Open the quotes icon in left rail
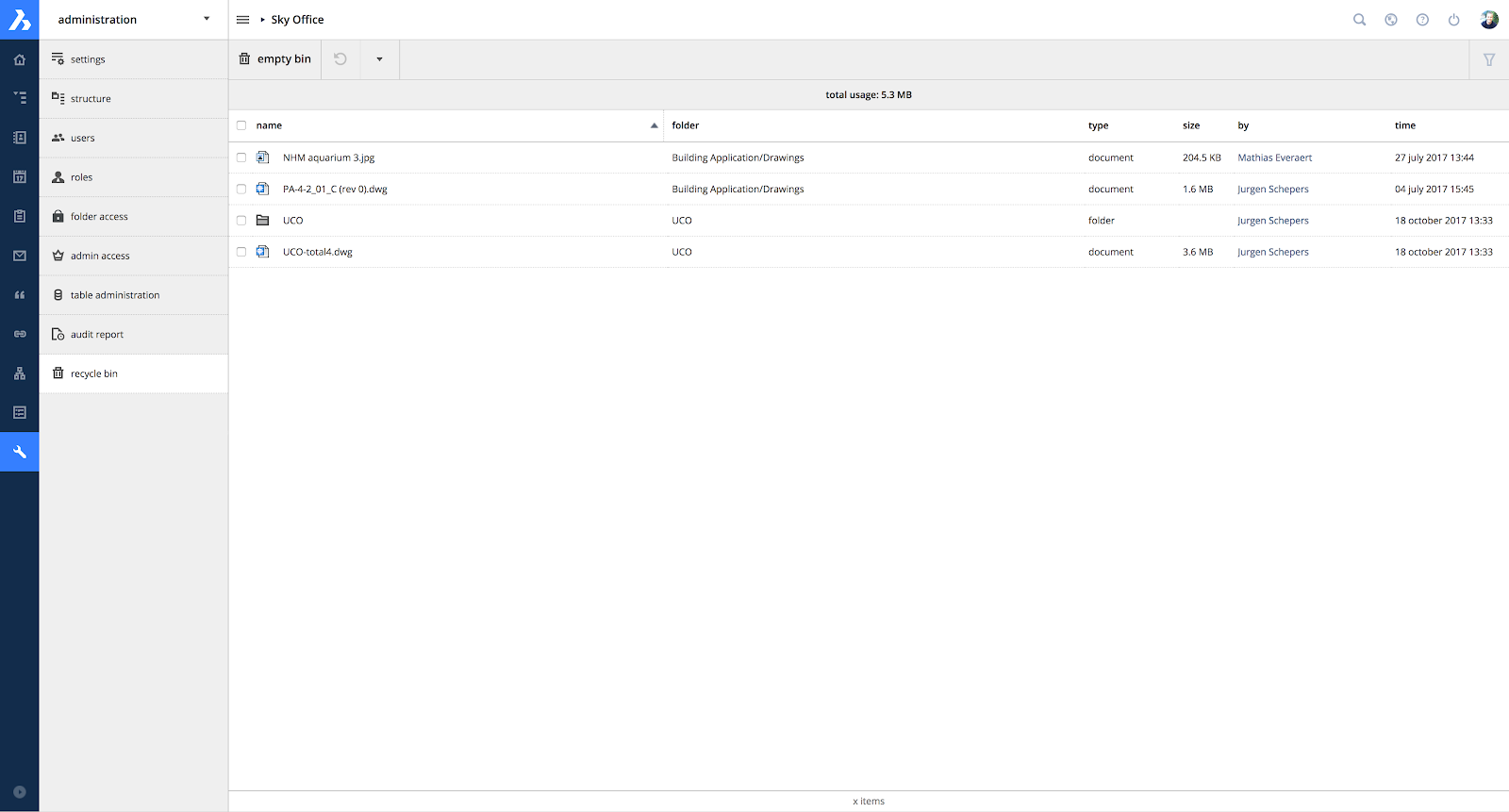1509x812 pixels. (19, 295)
